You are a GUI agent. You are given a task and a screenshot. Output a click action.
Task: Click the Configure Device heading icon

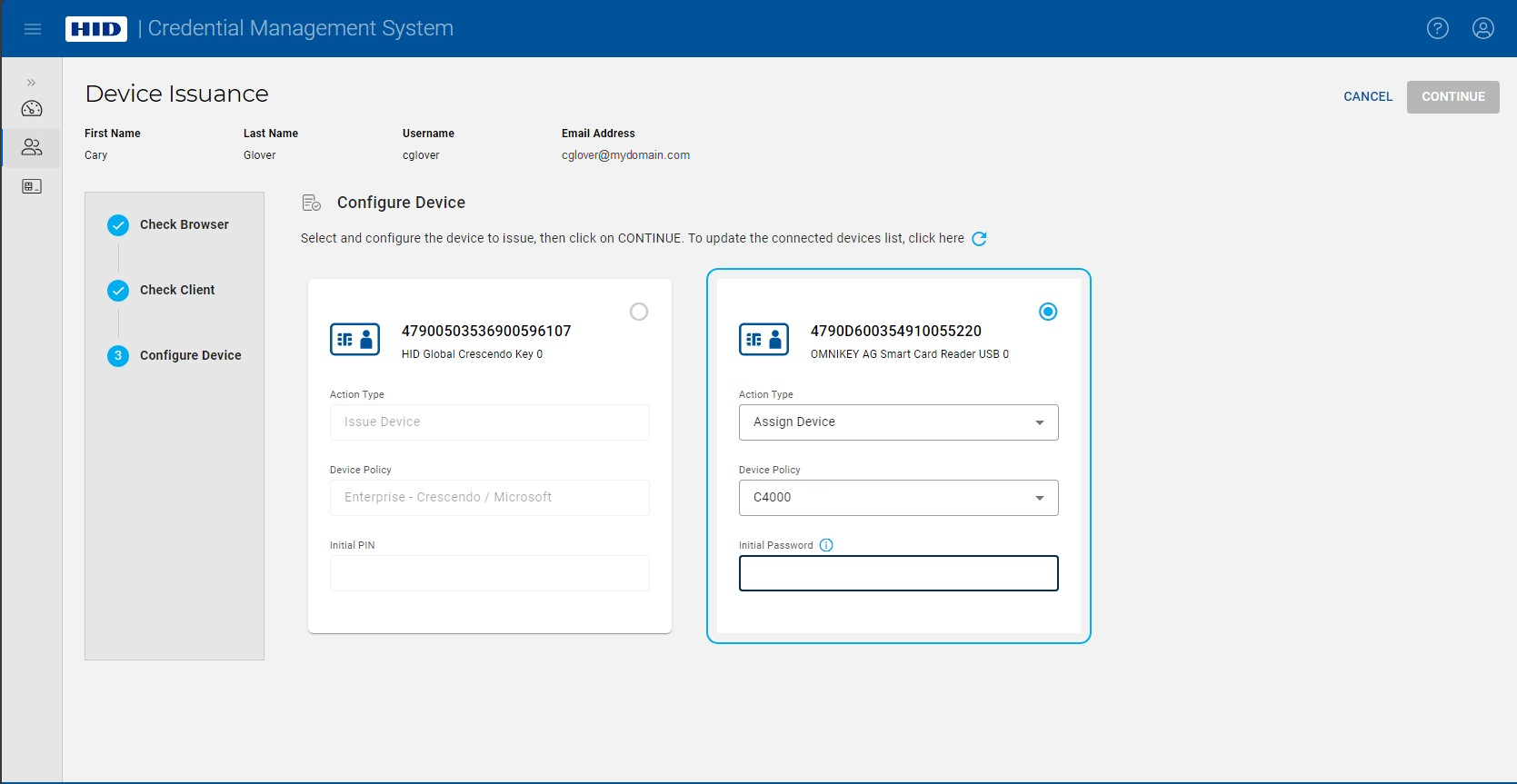point(312,203)
